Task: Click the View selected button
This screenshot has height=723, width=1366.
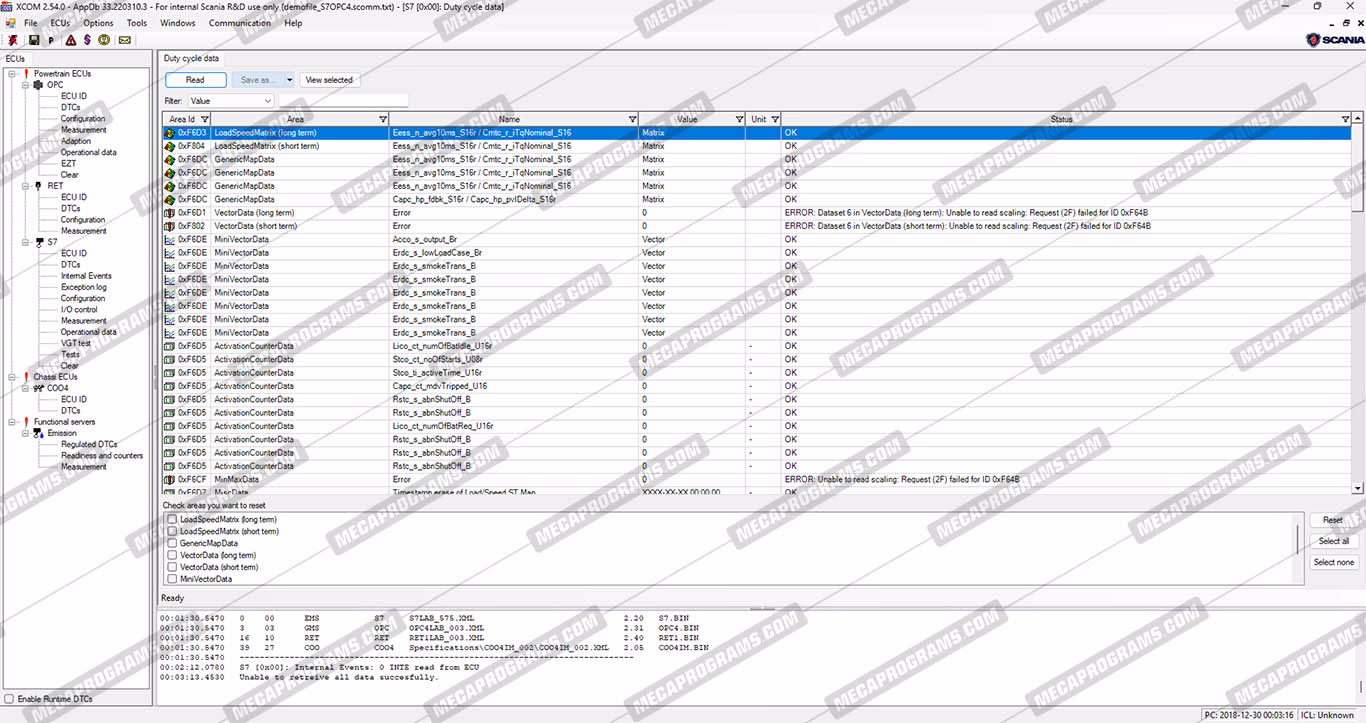Action: (329, 80)
